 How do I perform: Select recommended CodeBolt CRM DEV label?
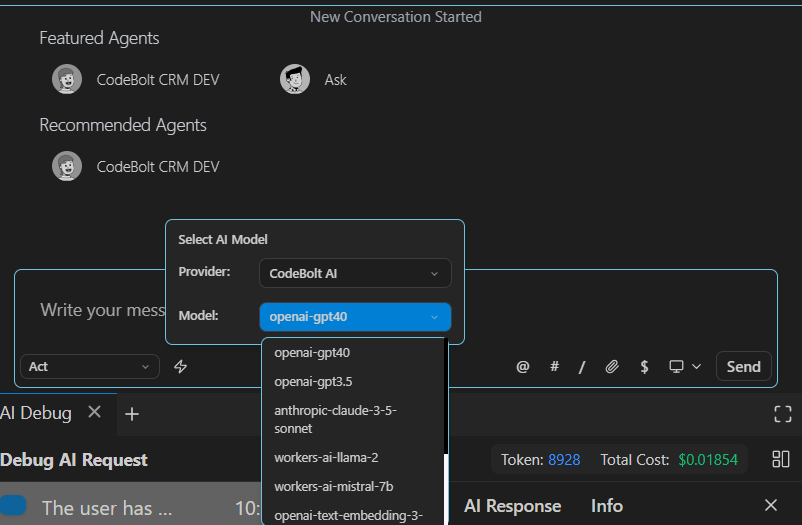[158, 167]
